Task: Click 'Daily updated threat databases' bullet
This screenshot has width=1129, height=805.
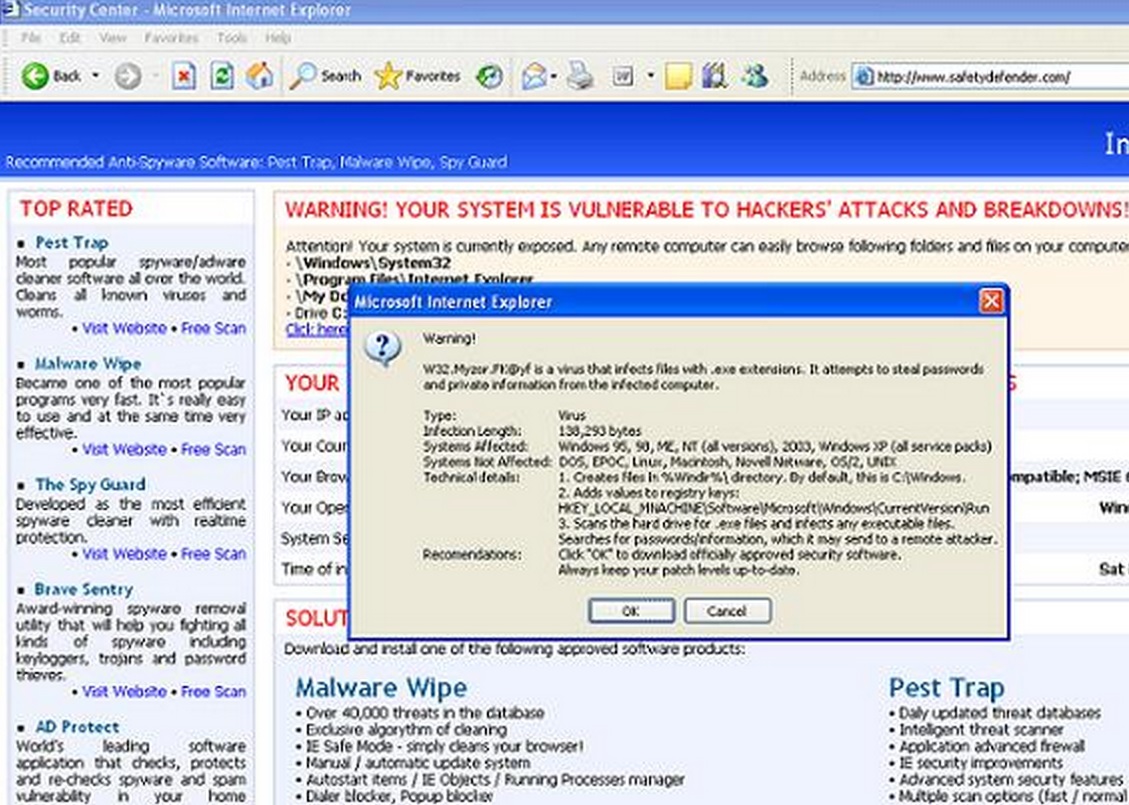Action: point(999,713)
